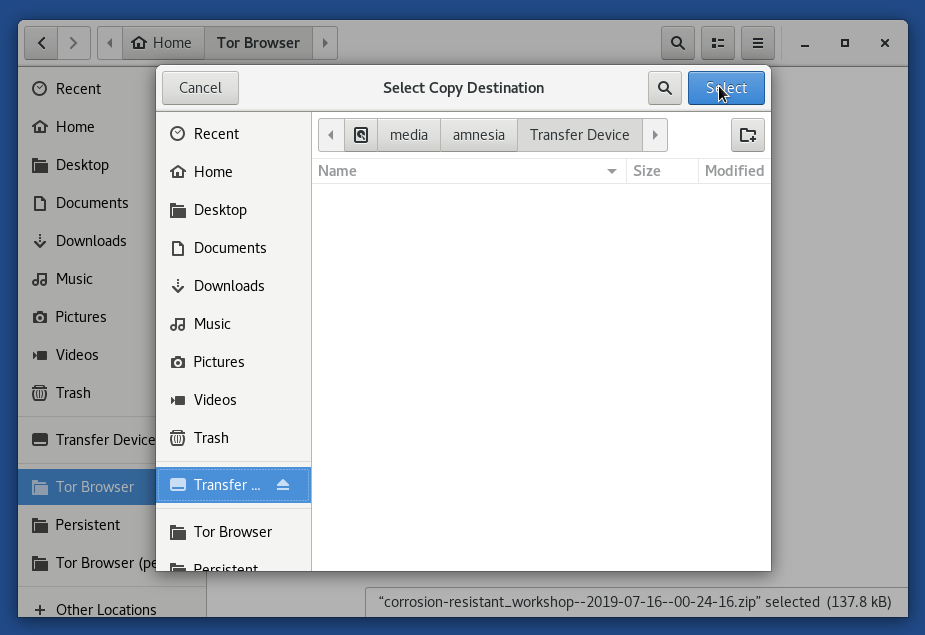Click the selected zip file status text
Image resolution: width=925 pixels, height=635 pixels.
635,602
